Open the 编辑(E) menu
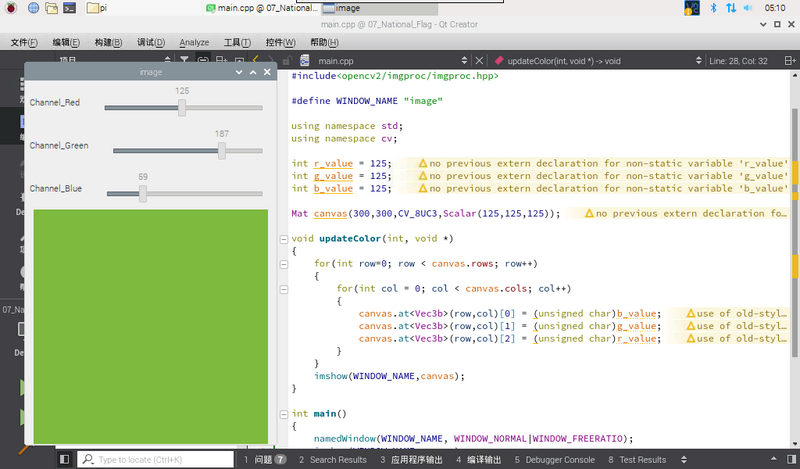800x469 pixels. (66, 42)
